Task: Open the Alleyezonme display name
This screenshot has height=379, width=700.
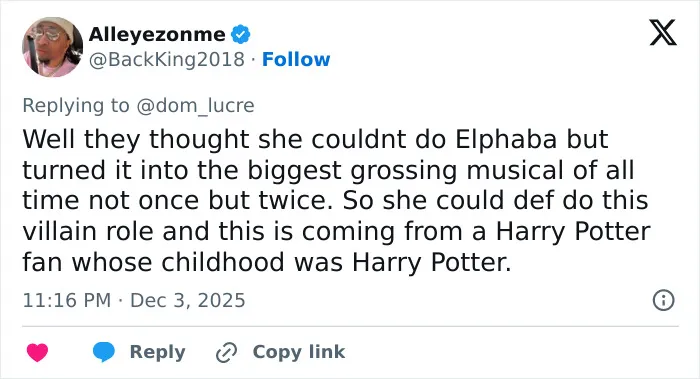Action: click(x=157, y=34)
